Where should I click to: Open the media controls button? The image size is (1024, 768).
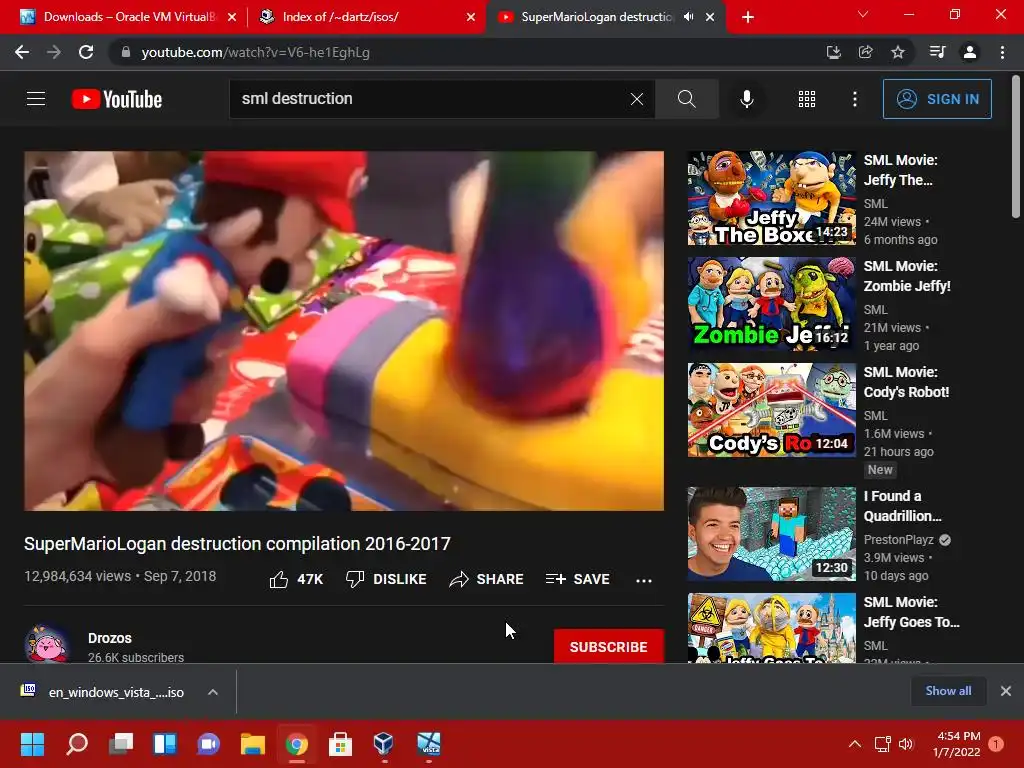click(x=937, y=52)
